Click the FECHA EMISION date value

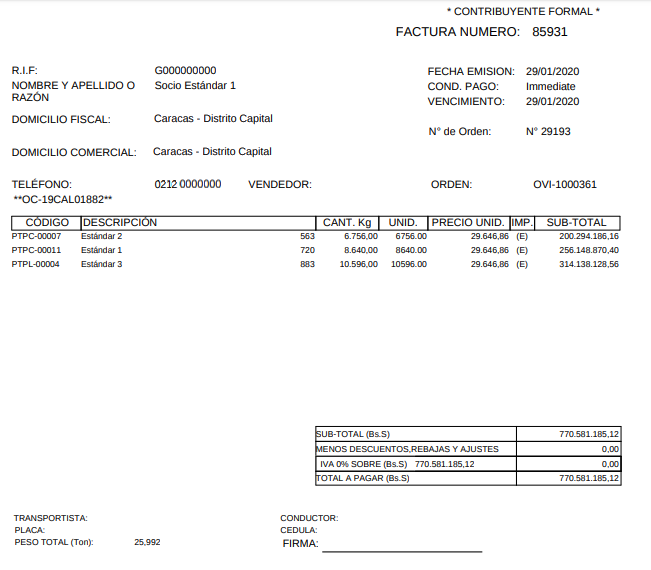pos(552,72)
